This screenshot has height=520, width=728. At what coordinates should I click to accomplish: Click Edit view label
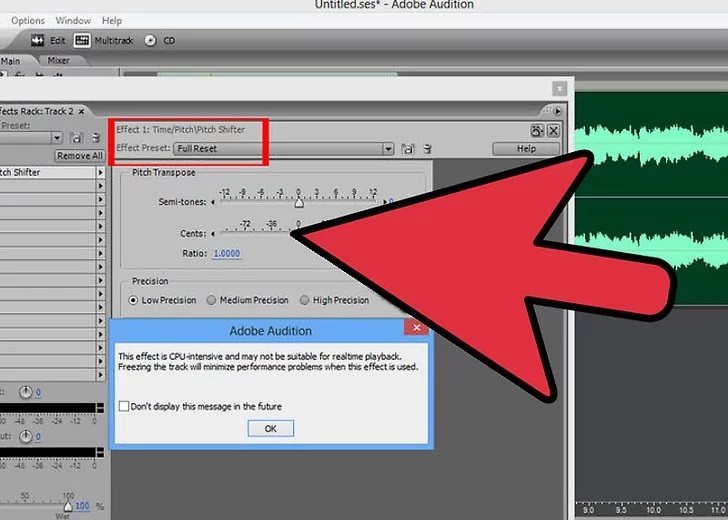(x=58, y=40)
